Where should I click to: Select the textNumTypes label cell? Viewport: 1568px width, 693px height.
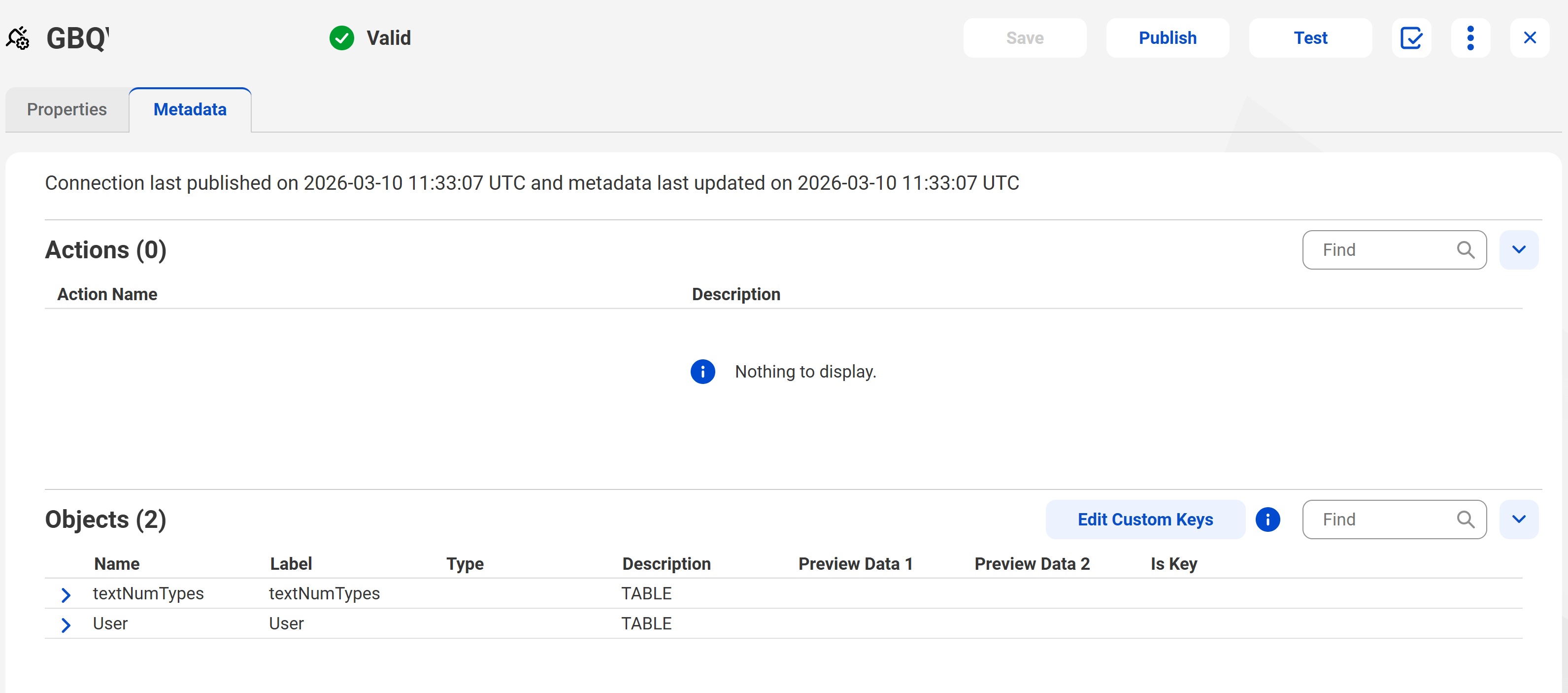point(325,593)
